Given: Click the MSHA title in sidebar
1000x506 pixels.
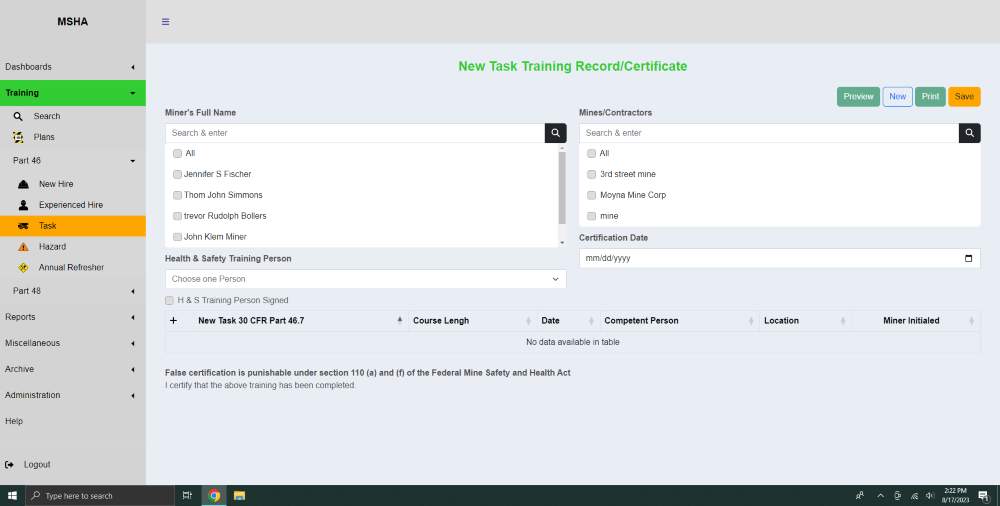Looking at the screenshot, I should click(x=73, y=22).
